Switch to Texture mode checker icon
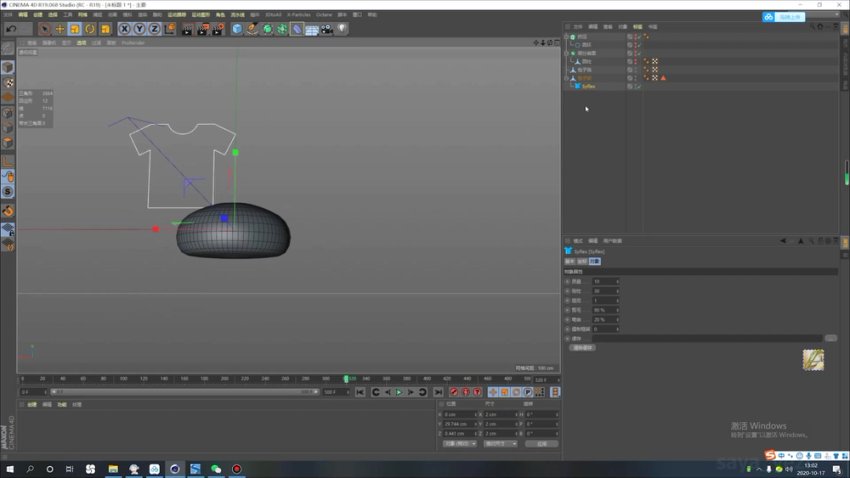The width and height of the screenshot is (850, 478). pos(8,82)
